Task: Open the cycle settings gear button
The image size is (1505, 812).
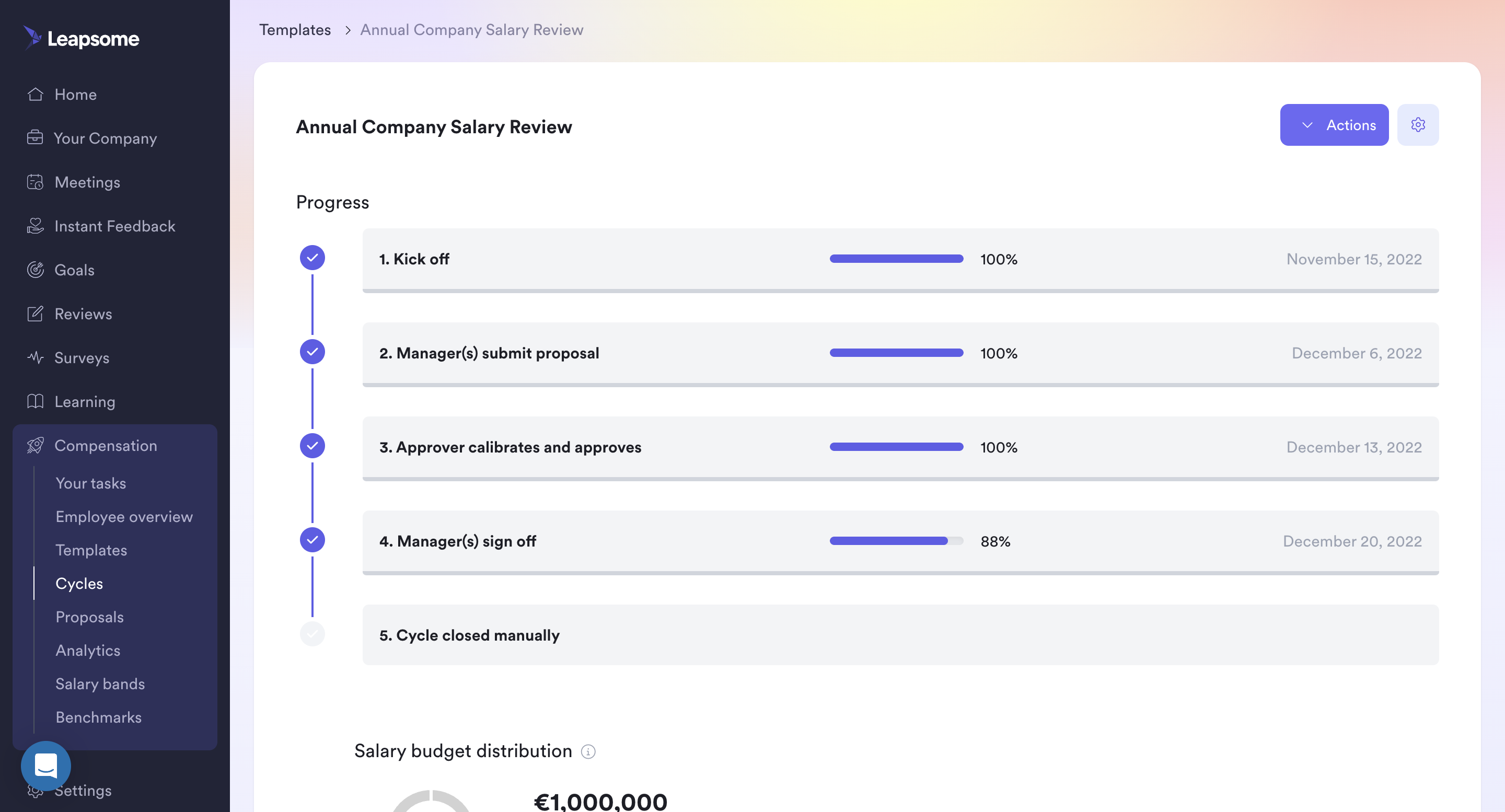Action: click(x=1418, y=124)
